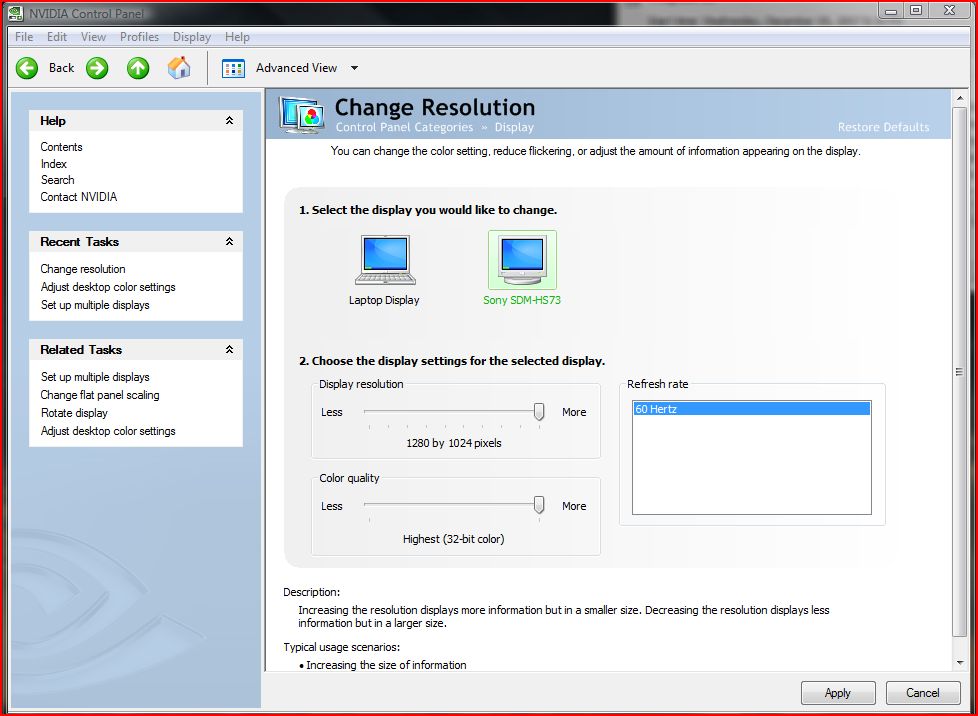Go to Home via the house icon
978x716 pixels.
pyautogui.click(x=179, y=67)
